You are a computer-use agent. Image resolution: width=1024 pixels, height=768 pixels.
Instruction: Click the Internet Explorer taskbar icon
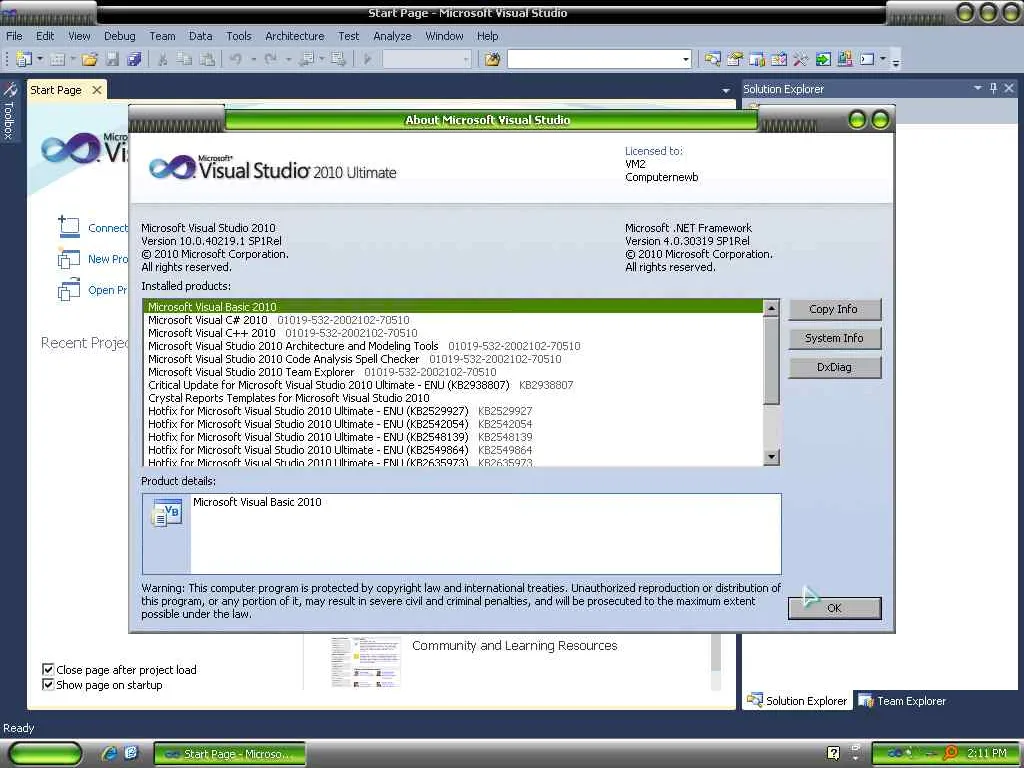[x=110, y=753]
